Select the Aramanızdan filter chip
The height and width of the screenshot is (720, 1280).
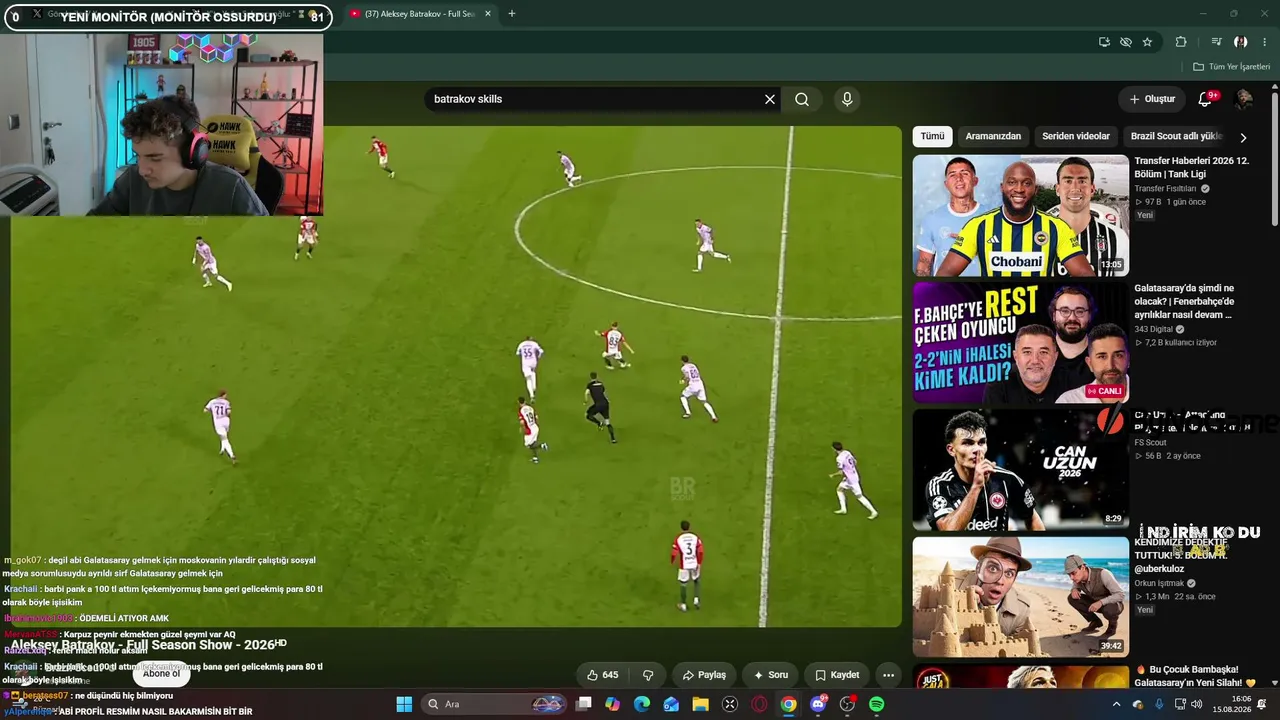click(x=993, y=136)
